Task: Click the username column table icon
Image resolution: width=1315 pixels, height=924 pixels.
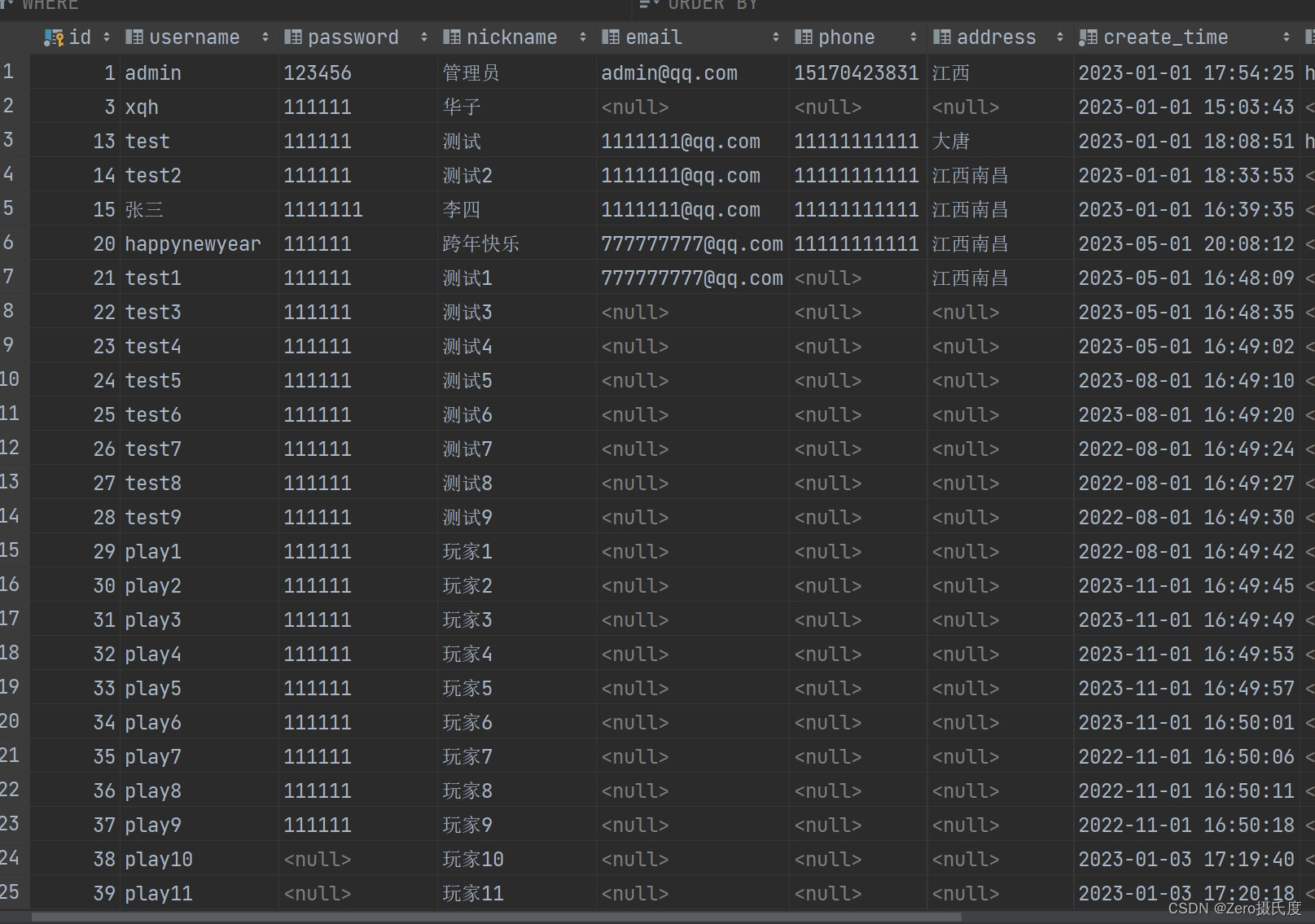Action: tap(134, 37)
